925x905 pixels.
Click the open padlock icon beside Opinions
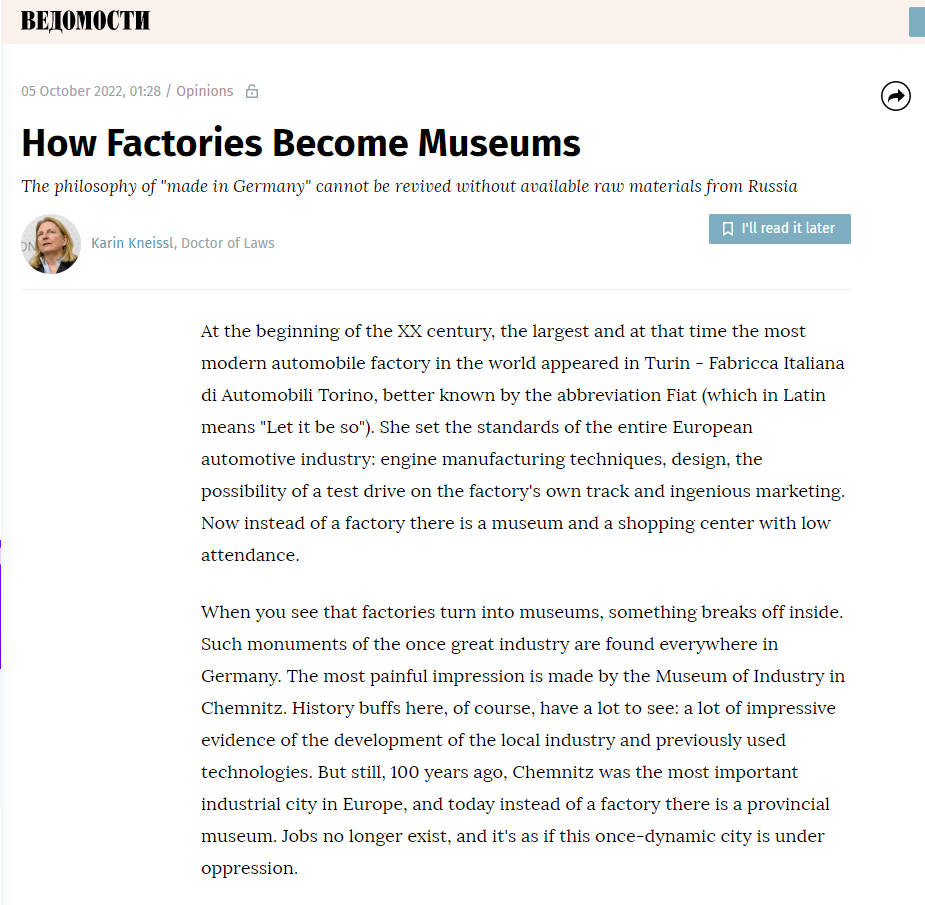click(252, 91)
